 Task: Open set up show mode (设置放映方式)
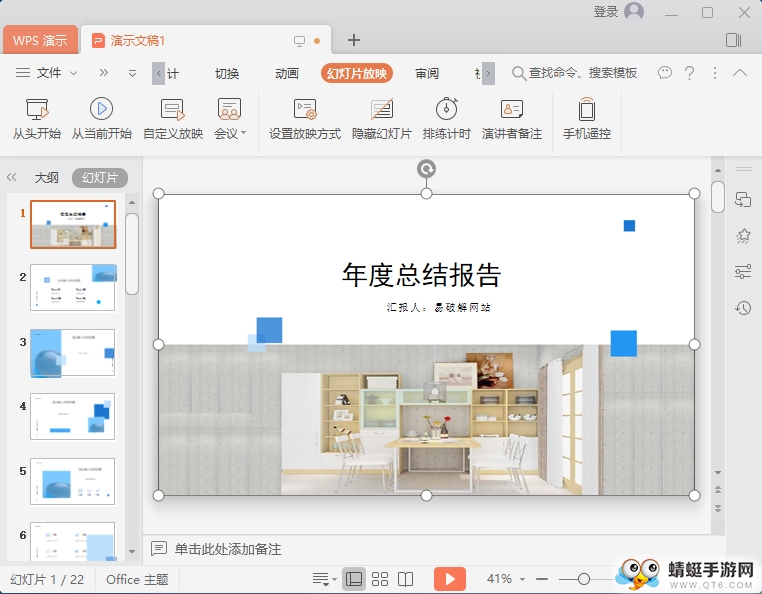tap(305, 119)
